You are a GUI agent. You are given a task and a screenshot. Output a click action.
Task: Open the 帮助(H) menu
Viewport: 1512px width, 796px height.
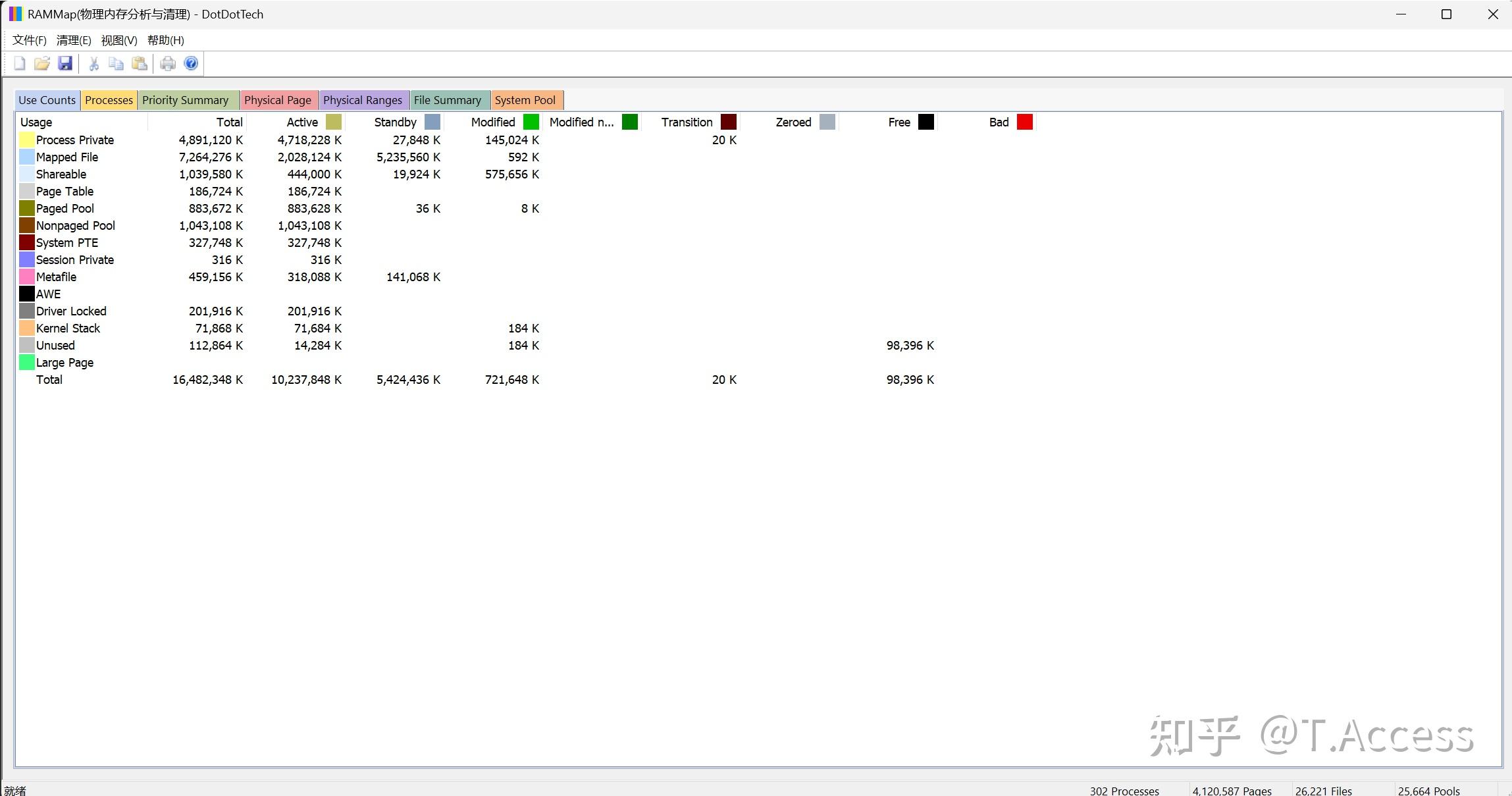165,40
